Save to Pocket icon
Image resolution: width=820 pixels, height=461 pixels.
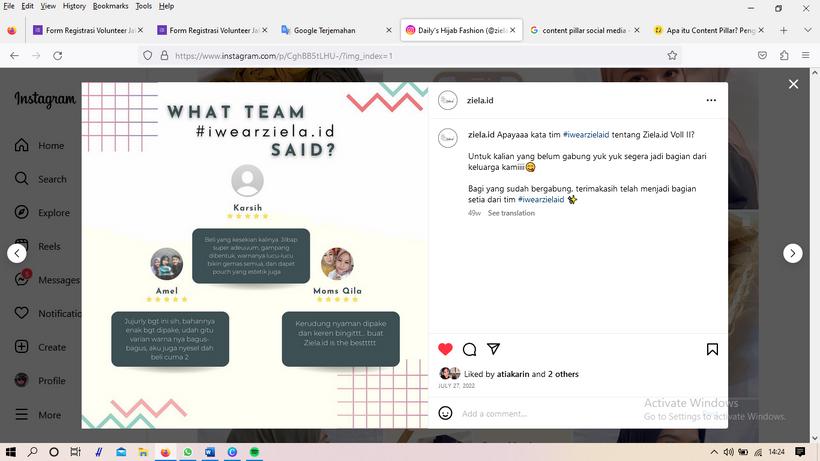point(762,55)
